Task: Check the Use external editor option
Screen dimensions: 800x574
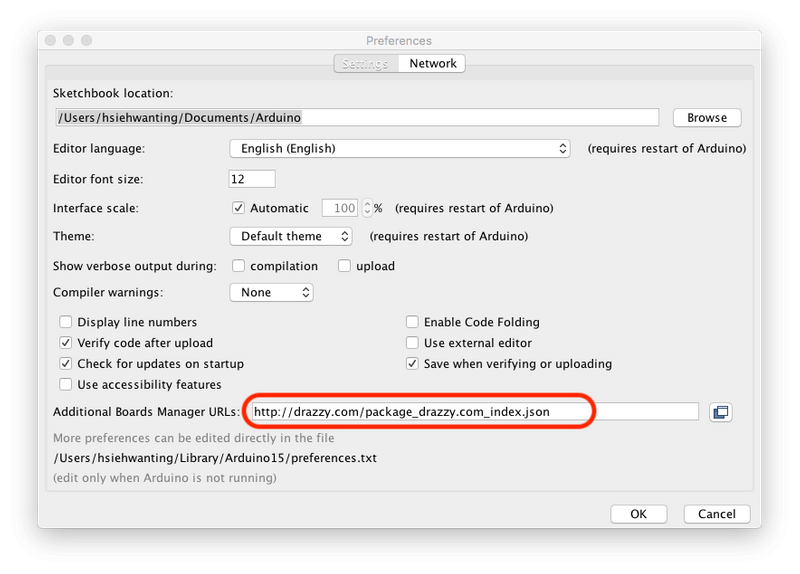Action: [x=412, y=343]
